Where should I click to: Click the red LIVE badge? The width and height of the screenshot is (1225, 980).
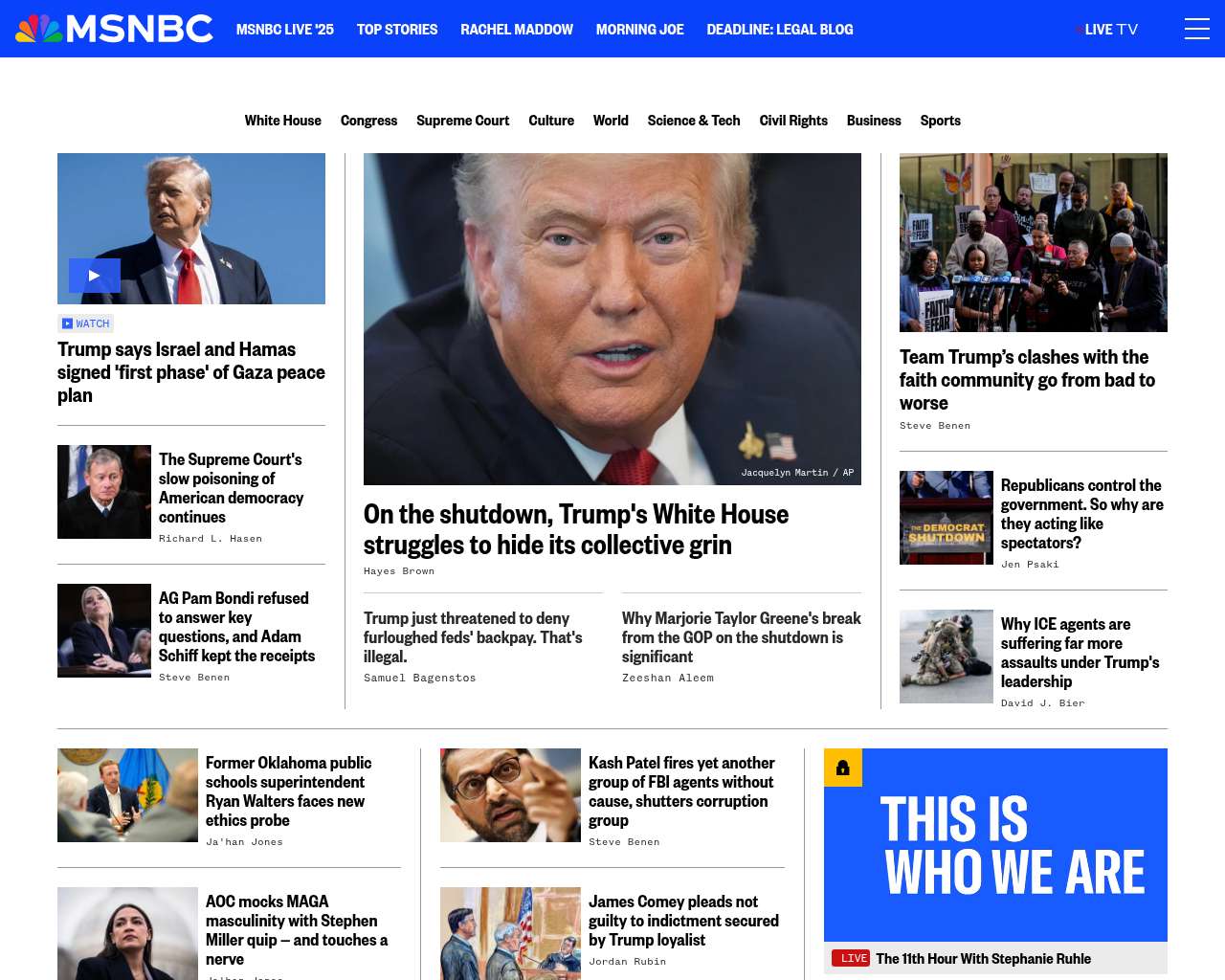tap(851, 958)
